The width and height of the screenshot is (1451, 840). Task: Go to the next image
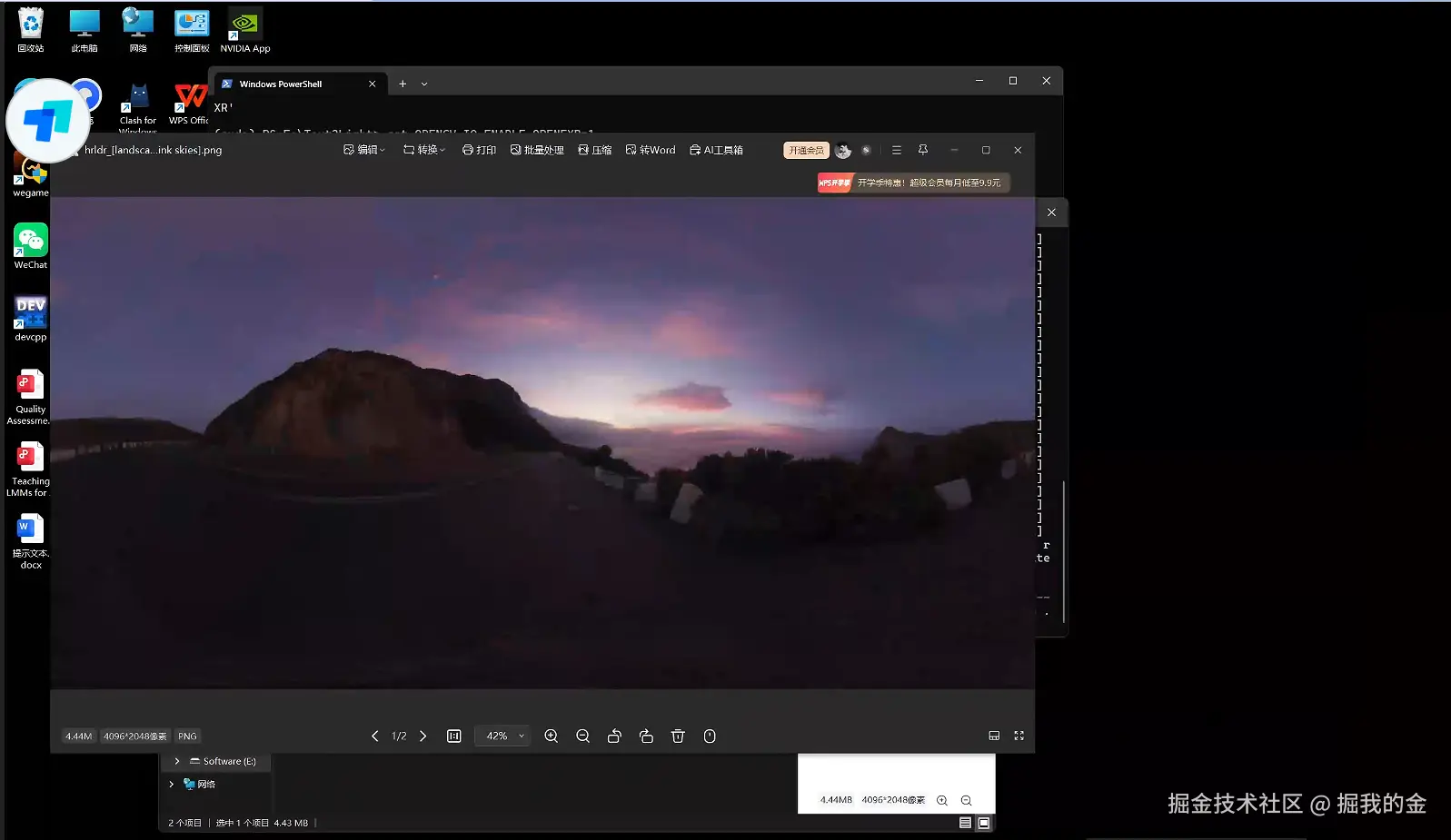tap(422, 736)
